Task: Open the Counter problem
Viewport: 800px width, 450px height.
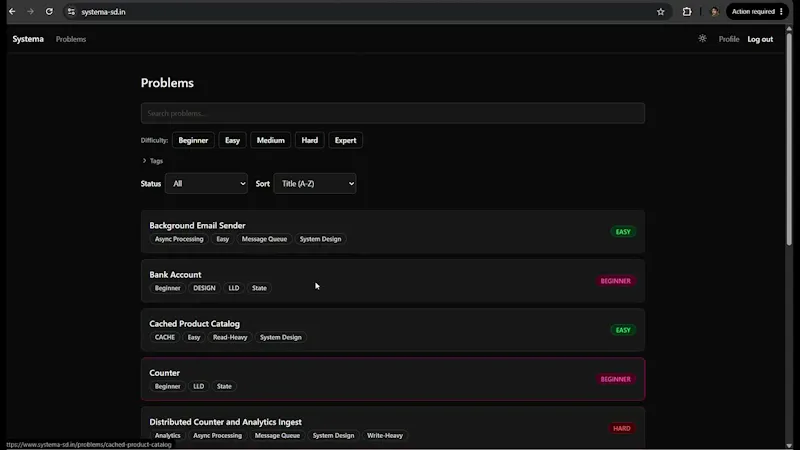Action: (393, 379)
